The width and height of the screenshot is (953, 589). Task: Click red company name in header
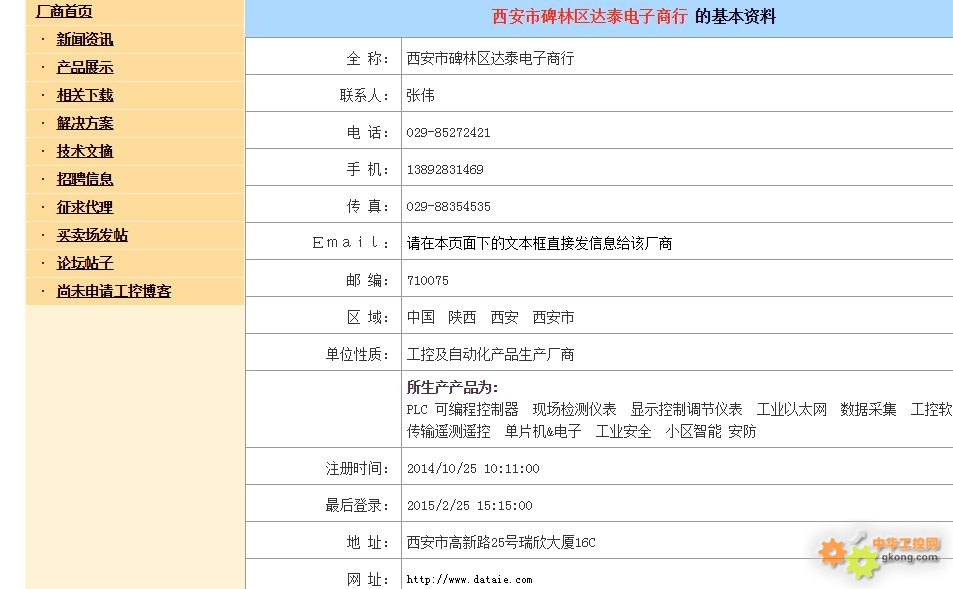point(590,16)
